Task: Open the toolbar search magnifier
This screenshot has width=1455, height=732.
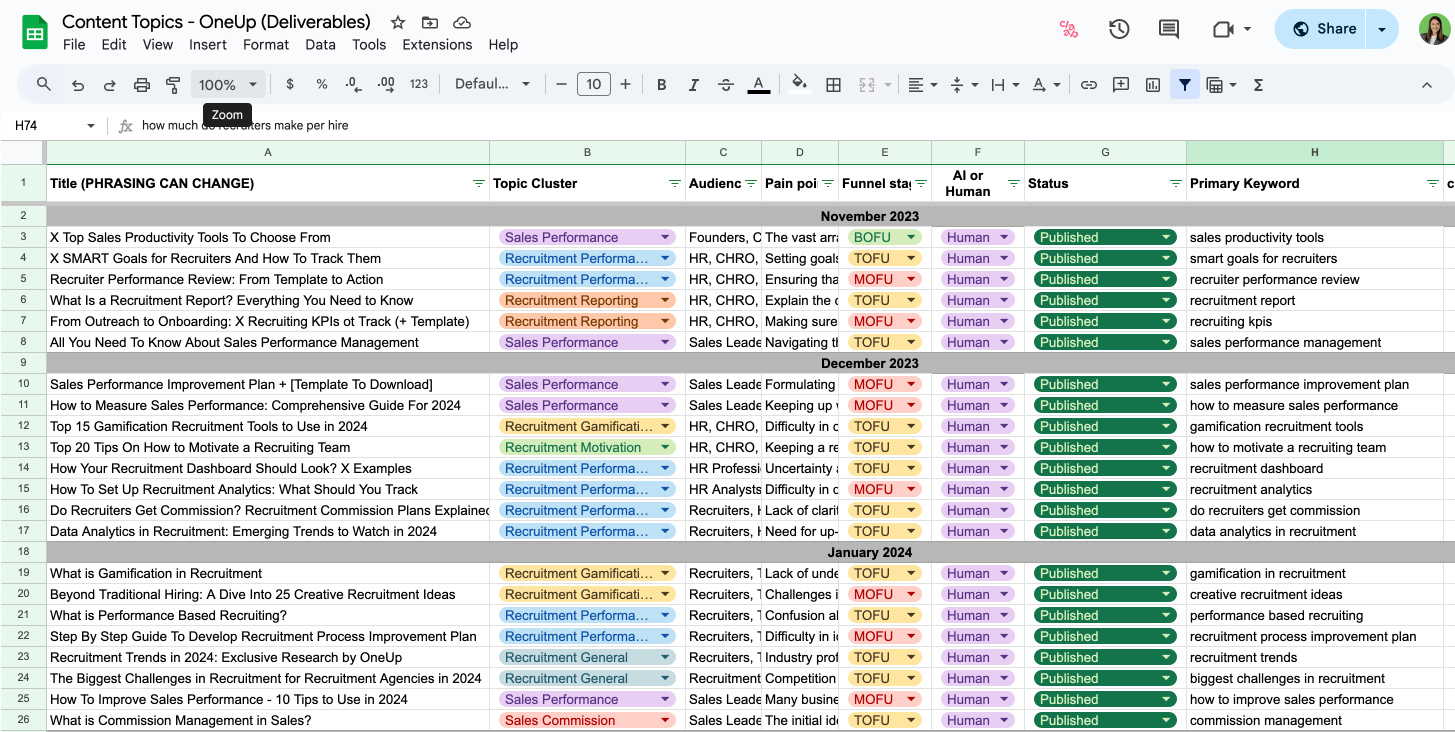Action: pyautogui.click(x=44, y=85)
